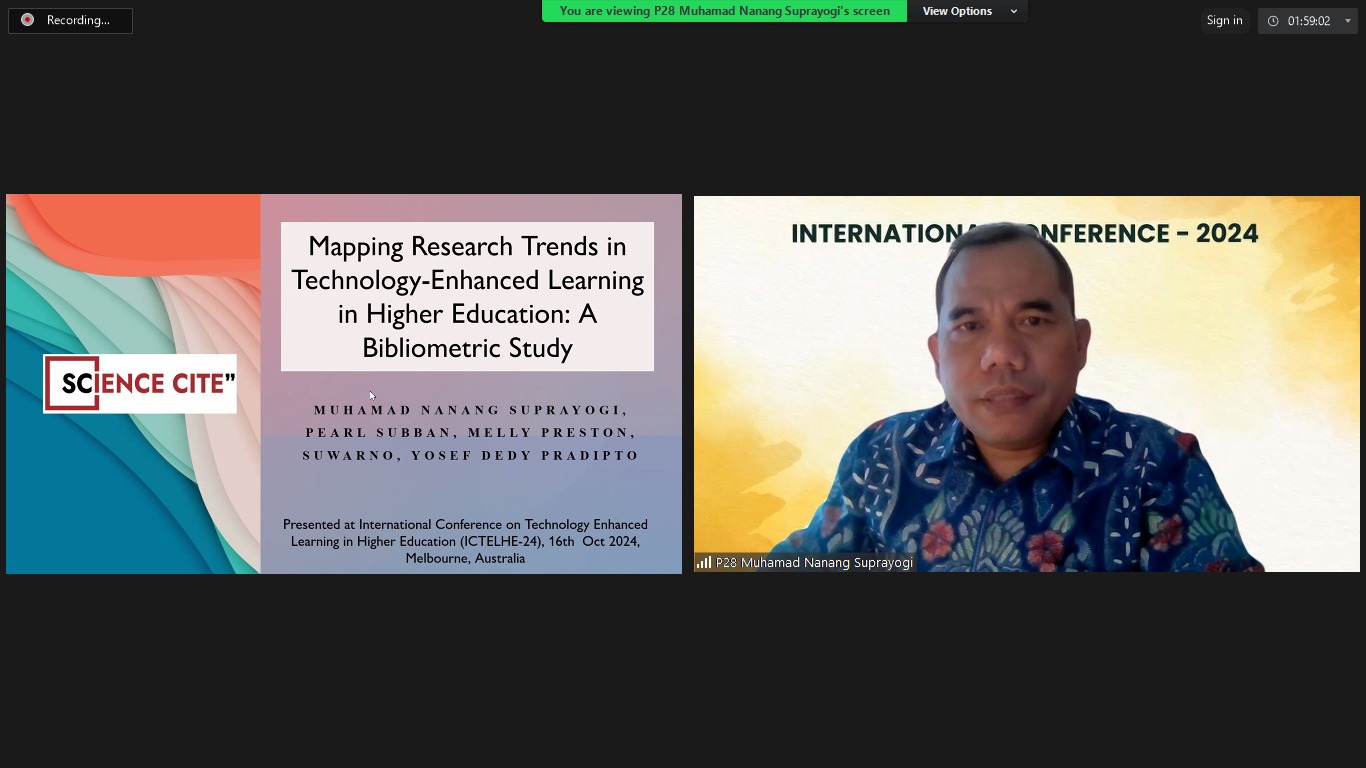This screenshot has height=768, width=1366.
Task: Click the Recording... status label
Action: click(78, 20)
